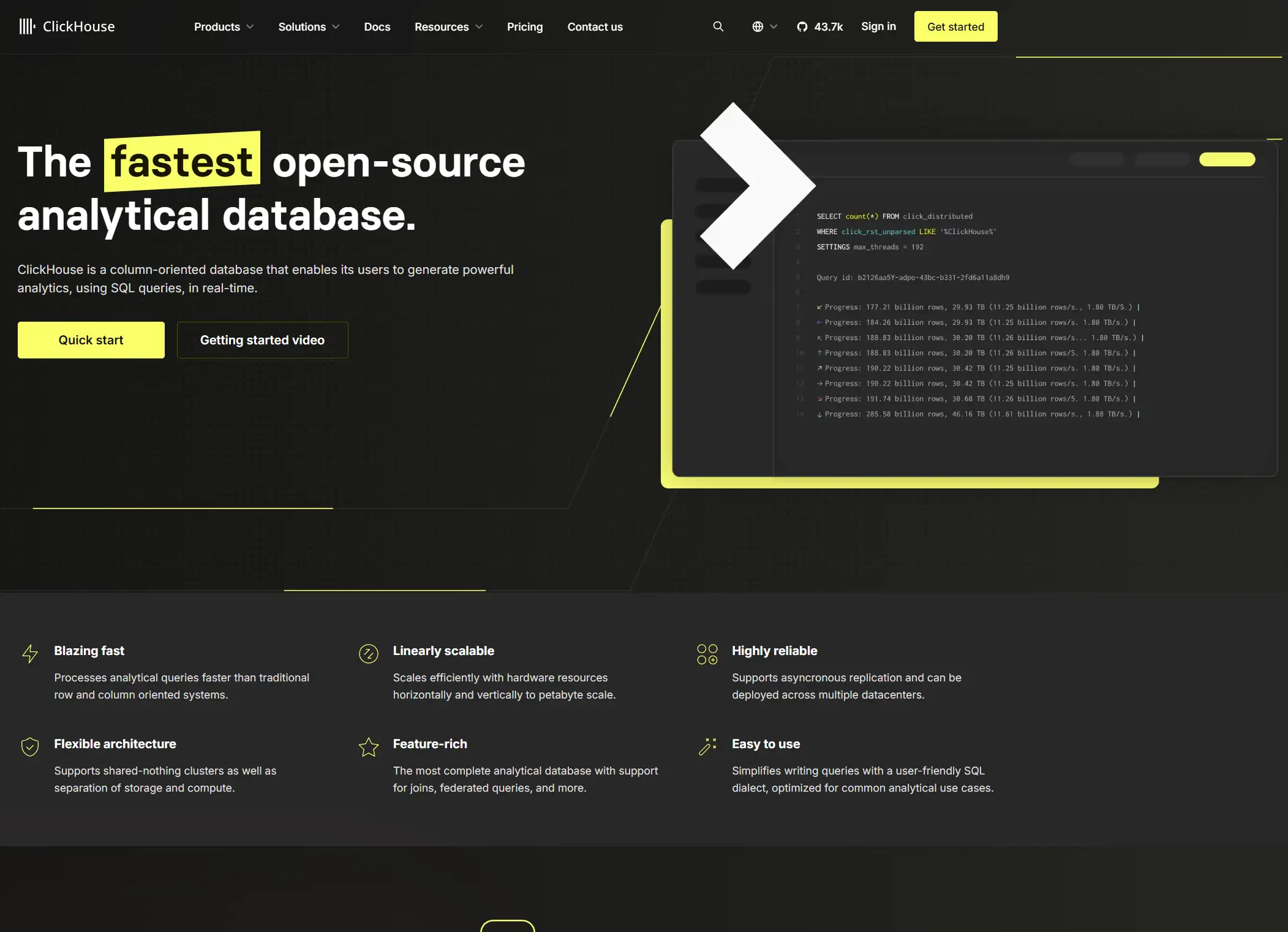1288x932 pixels.
Task: Click the Easy to use wand icon
Action: click(x=707, y=747)
